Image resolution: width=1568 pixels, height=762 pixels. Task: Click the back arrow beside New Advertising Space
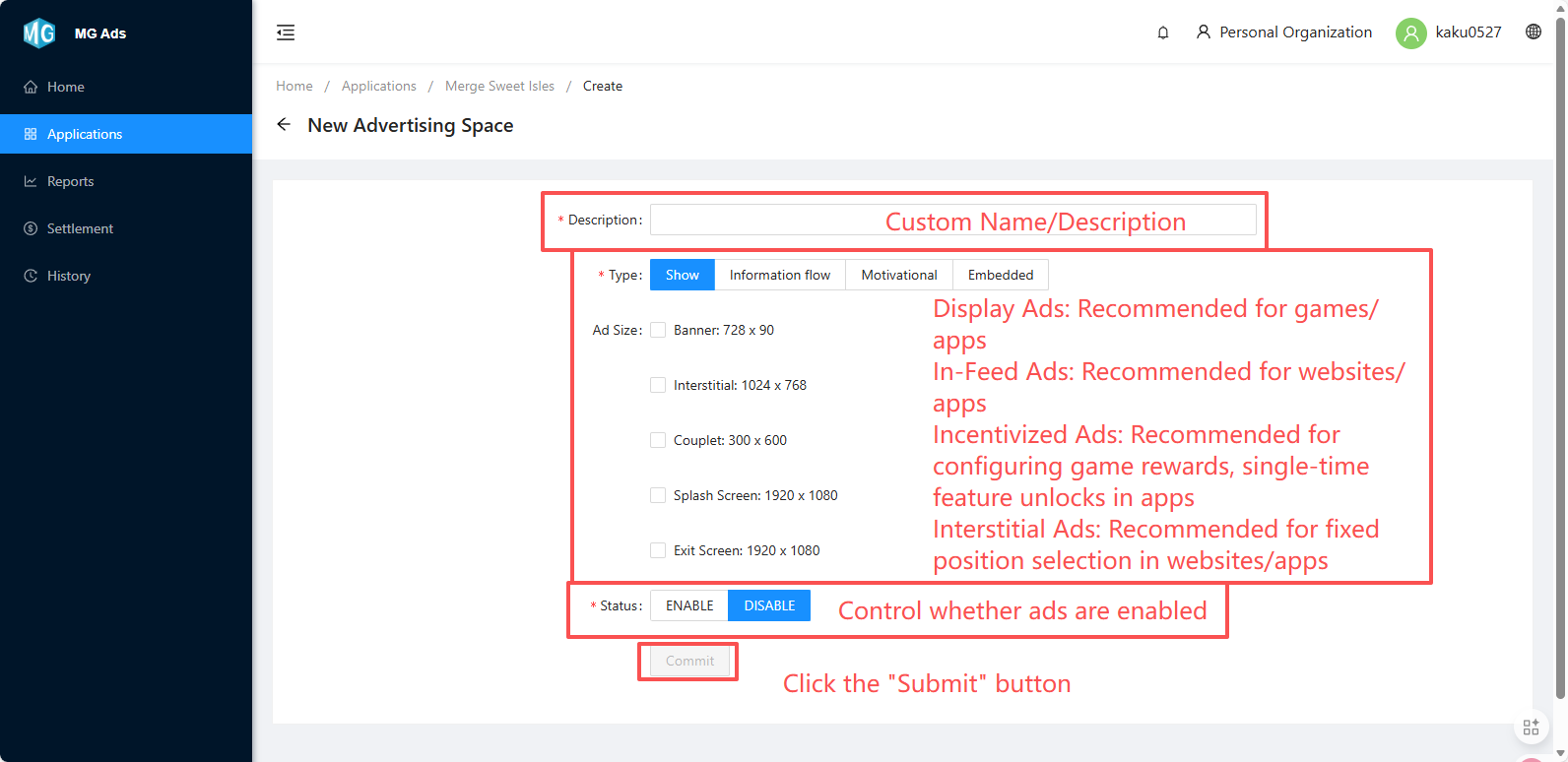coord(284,125)
